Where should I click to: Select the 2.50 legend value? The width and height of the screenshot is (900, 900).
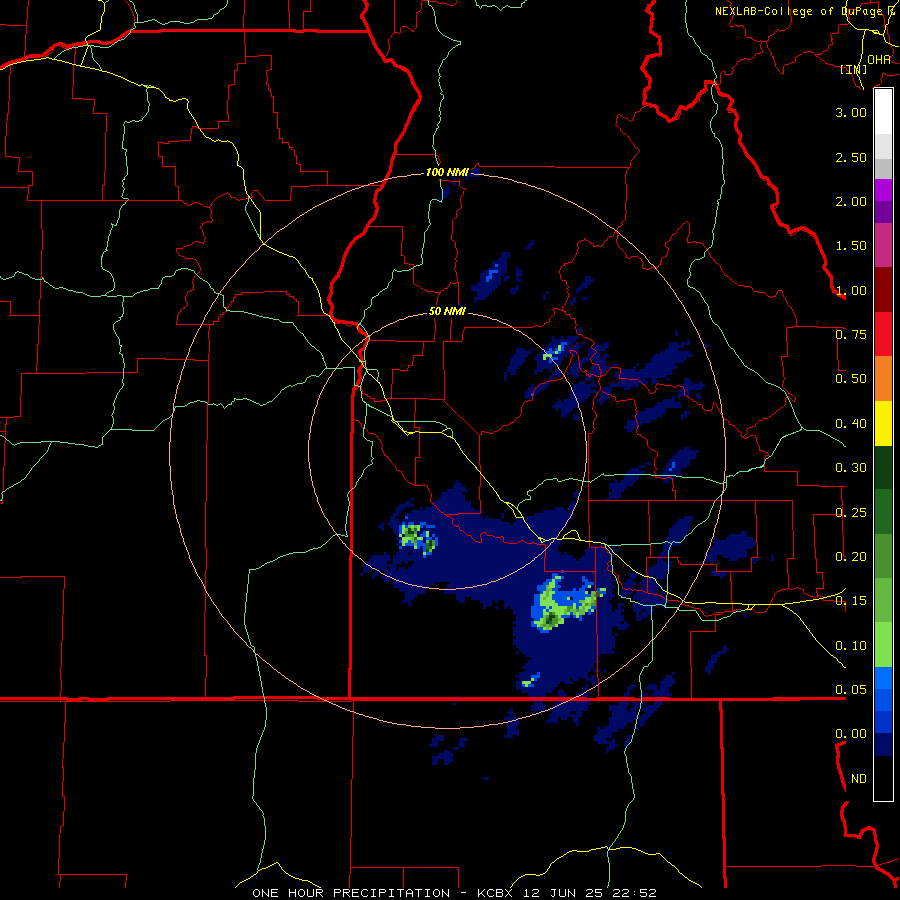point(851,157)
